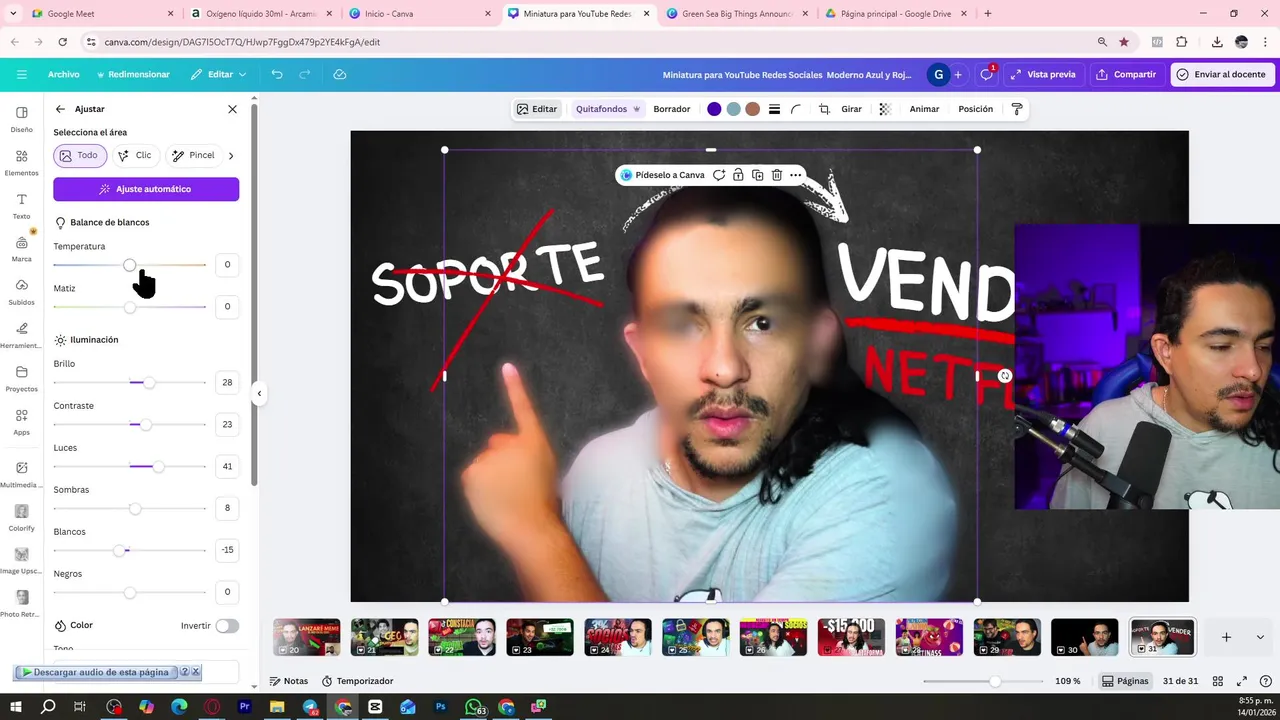
Task: Click the Contraste value field showing 23
Action: point(227,424)
